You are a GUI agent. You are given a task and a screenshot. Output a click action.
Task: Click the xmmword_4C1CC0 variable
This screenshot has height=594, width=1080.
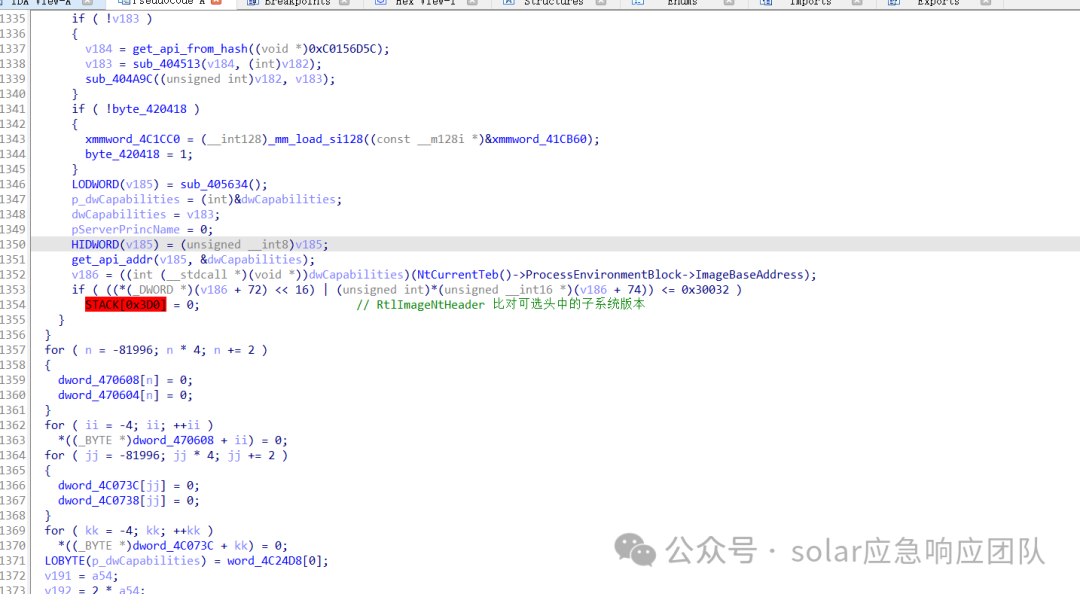[x=132, y=139]
